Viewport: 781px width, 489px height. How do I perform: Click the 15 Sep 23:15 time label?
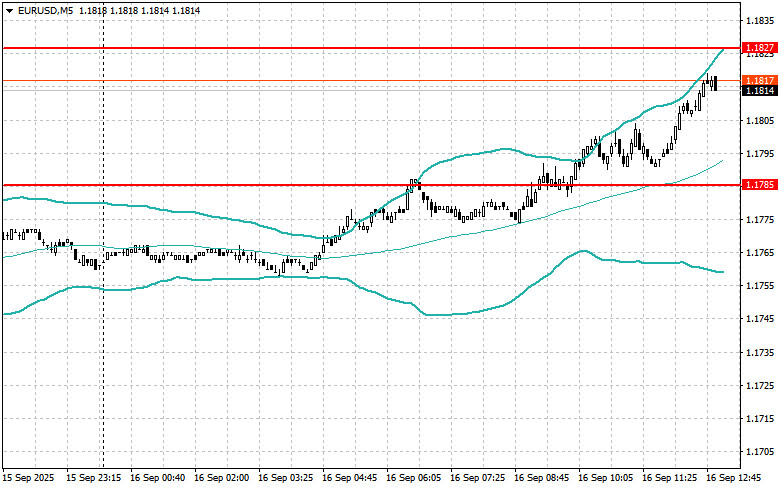[94, 478]
